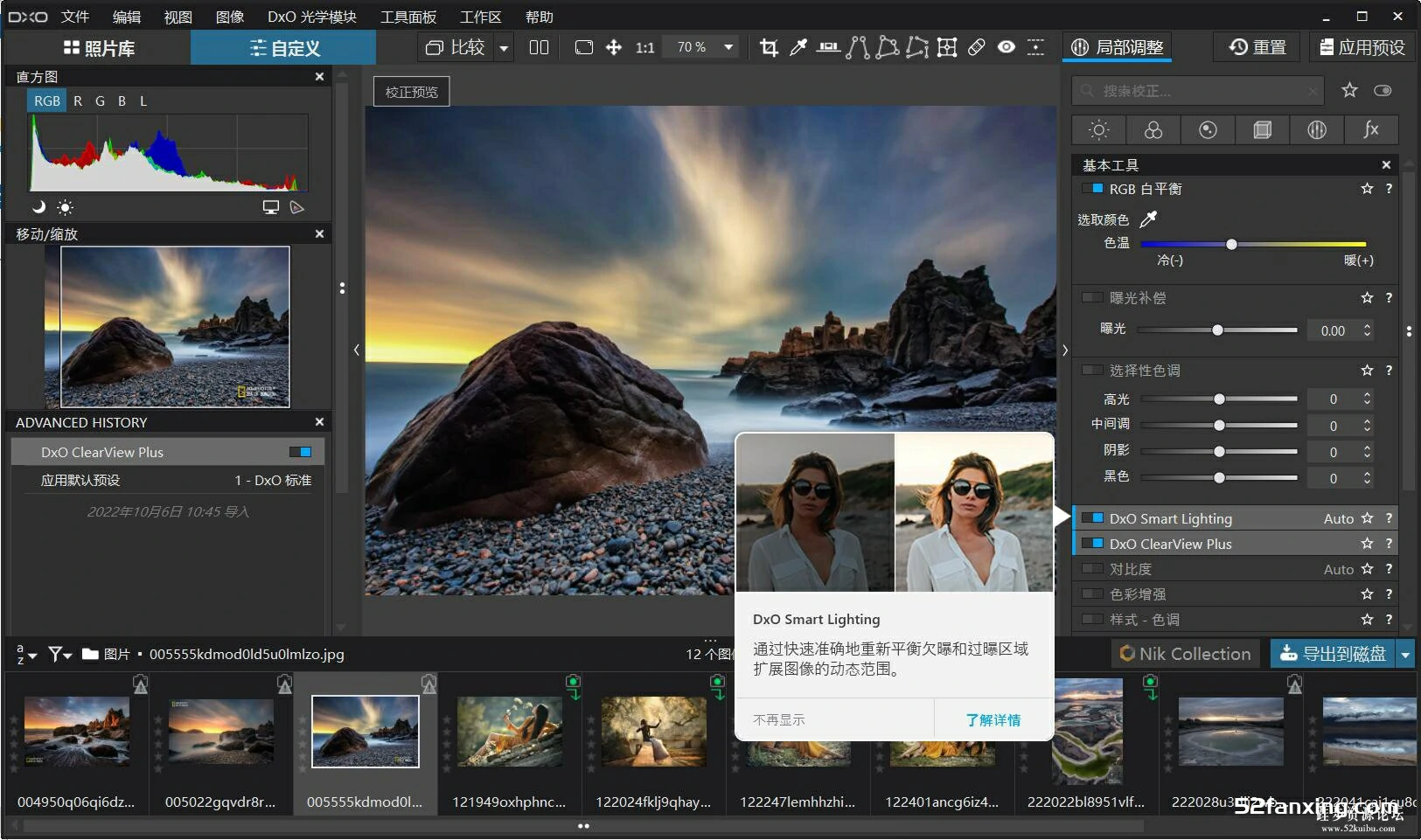Click the Nik Collection button
The height and width of the screenshot is (840, 1421).
point(1185,654)
